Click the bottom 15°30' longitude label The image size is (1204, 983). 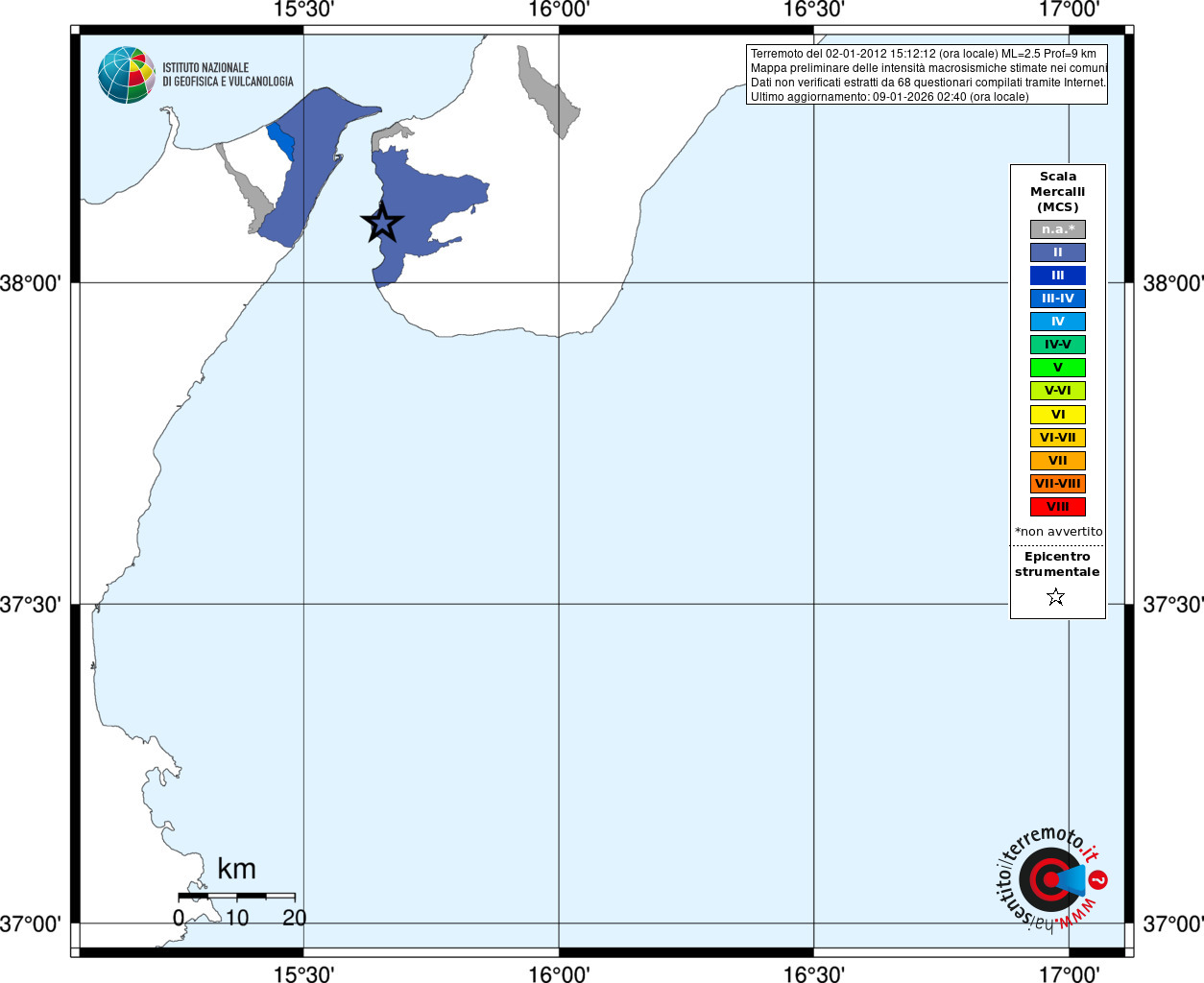304,973
